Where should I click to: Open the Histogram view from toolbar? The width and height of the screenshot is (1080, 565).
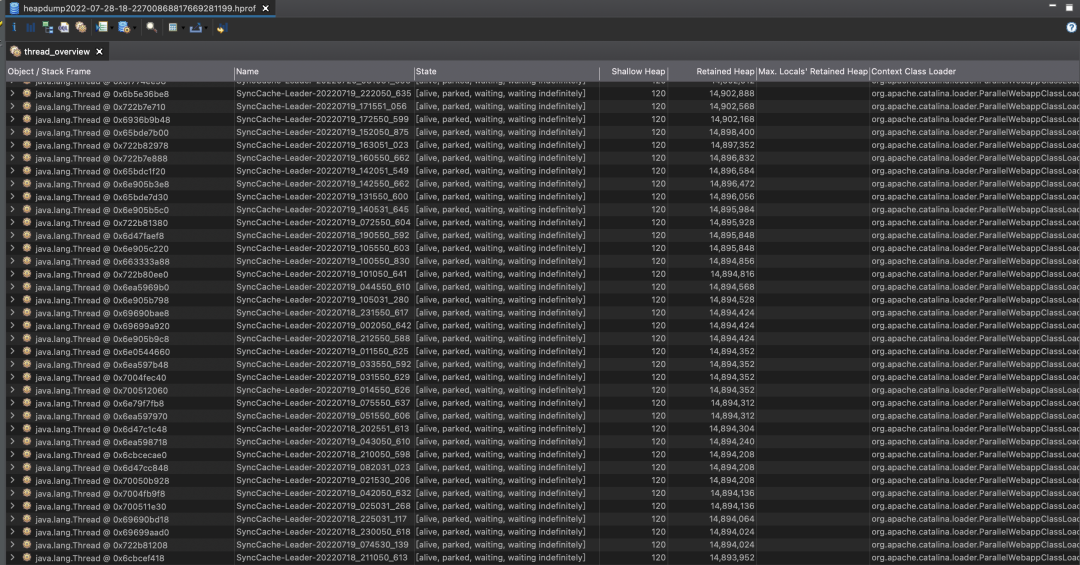click(x=30, y=28)
